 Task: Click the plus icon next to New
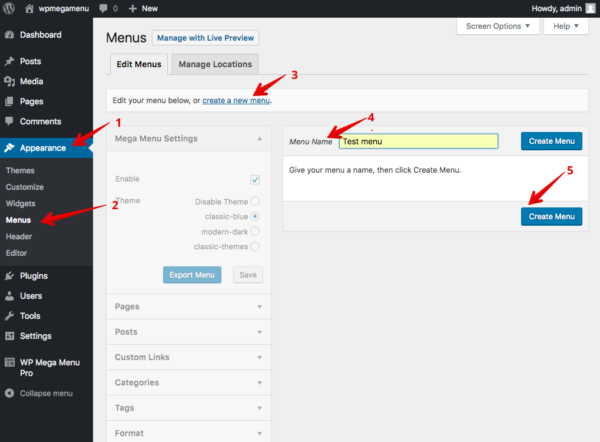click(x=132, y=8)
